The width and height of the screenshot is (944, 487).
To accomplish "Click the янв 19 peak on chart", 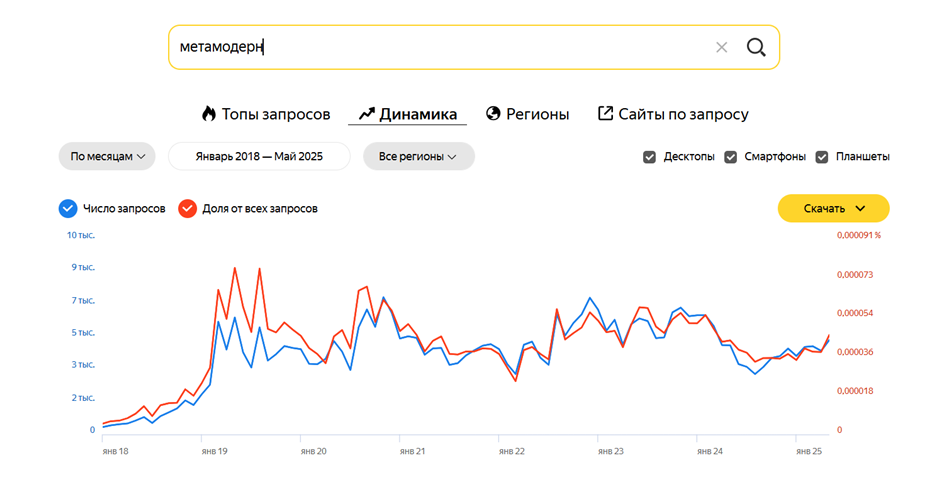I will point(235,268).
